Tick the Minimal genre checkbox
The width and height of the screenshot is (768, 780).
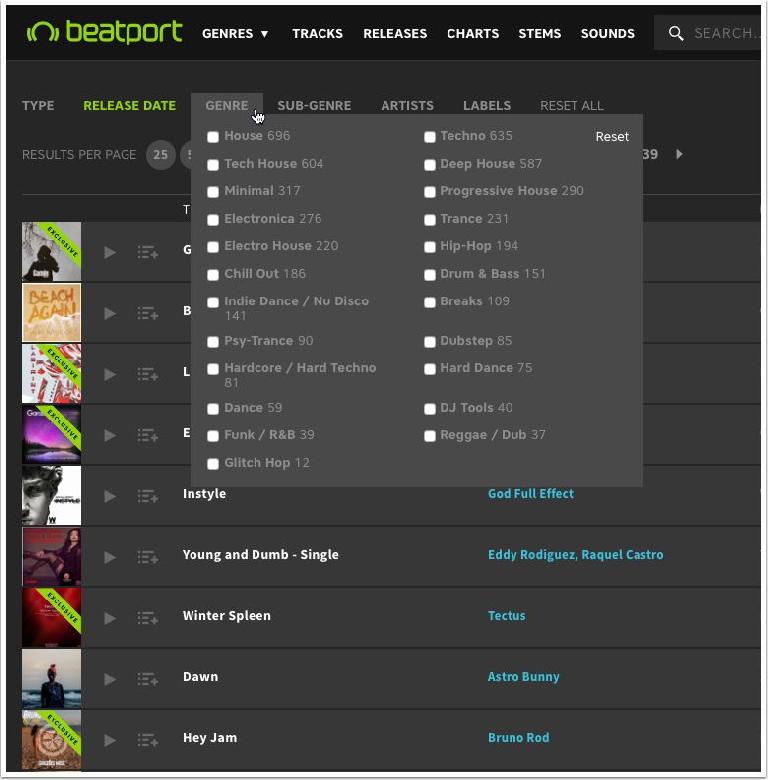point(213,192)
